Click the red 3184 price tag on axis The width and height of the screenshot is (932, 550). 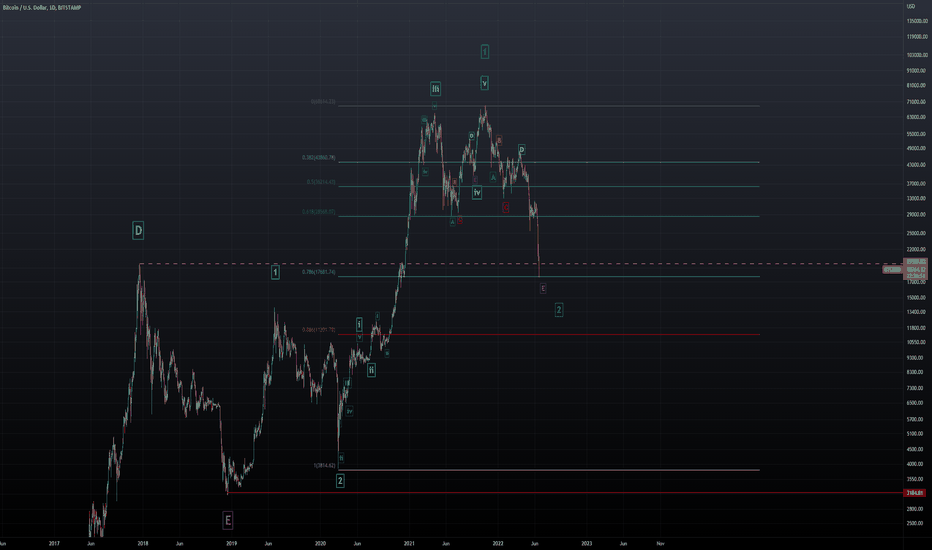coord(914,493)
